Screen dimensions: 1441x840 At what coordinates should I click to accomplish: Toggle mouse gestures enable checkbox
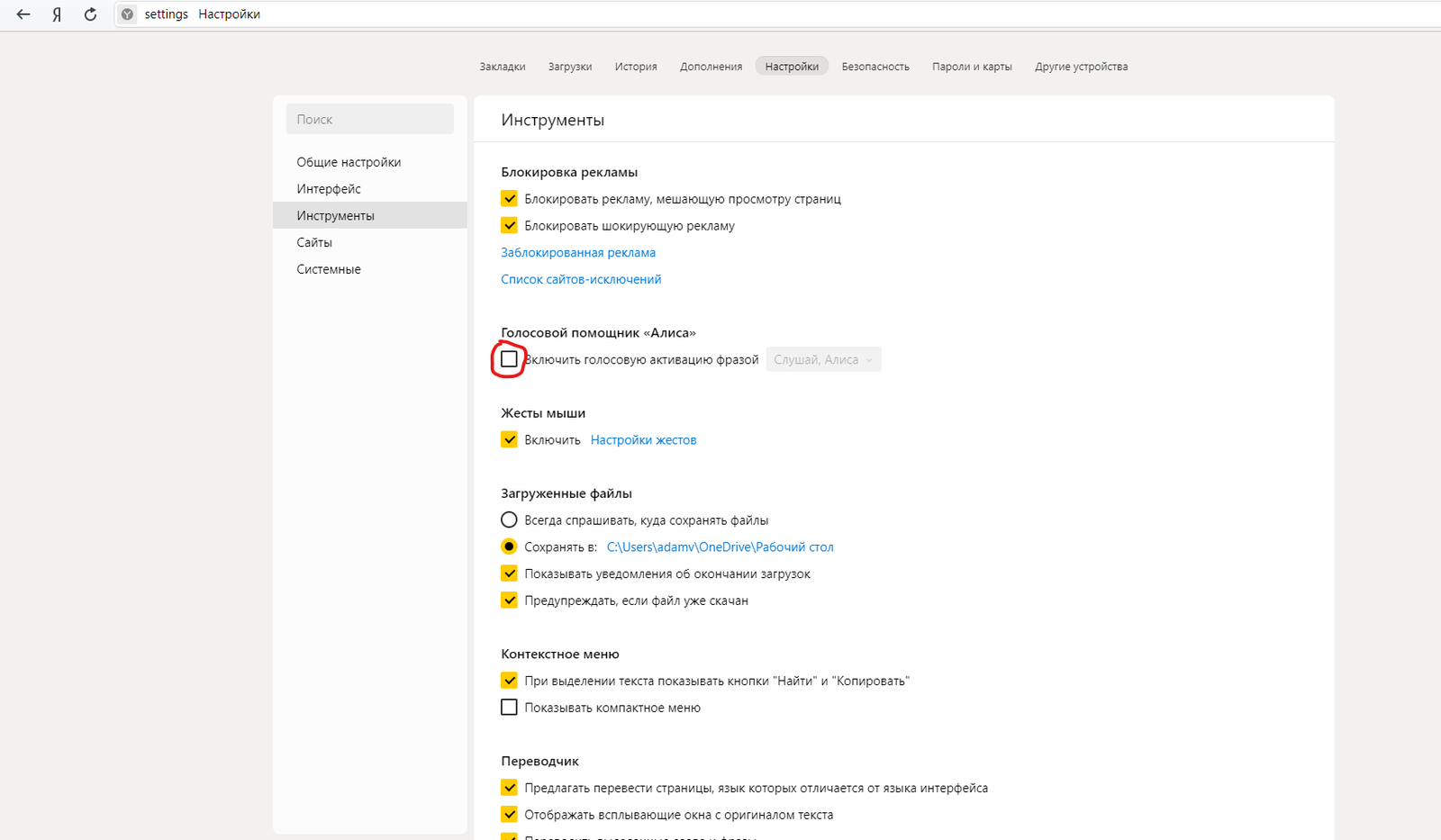tap(509, 440)
